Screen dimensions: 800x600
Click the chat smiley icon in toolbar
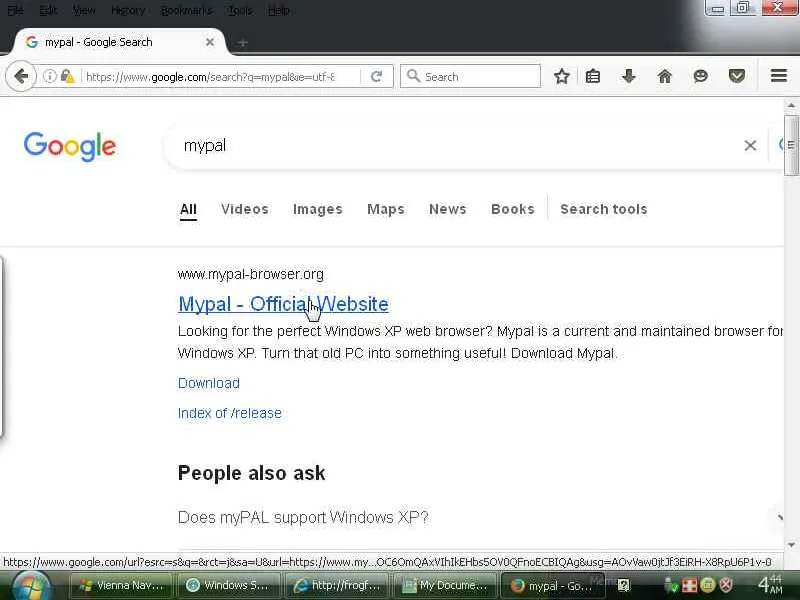click(701, 77)
